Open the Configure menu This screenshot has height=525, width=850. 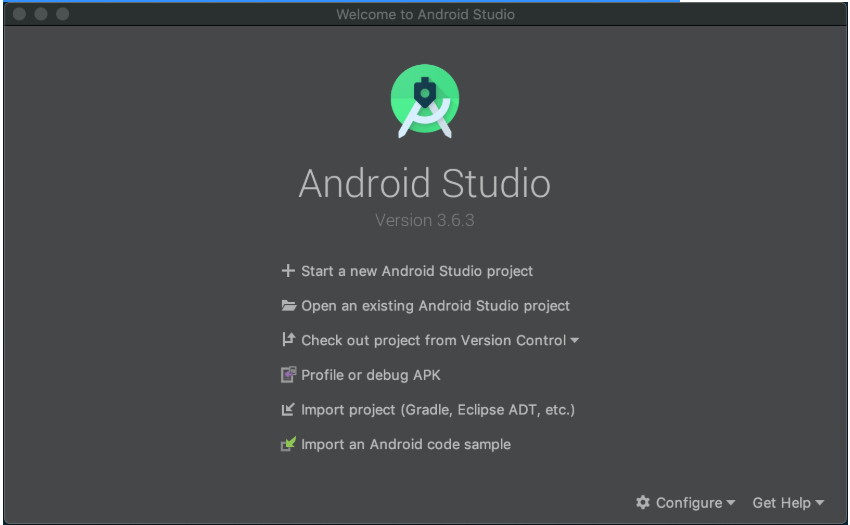click(689, 503)
